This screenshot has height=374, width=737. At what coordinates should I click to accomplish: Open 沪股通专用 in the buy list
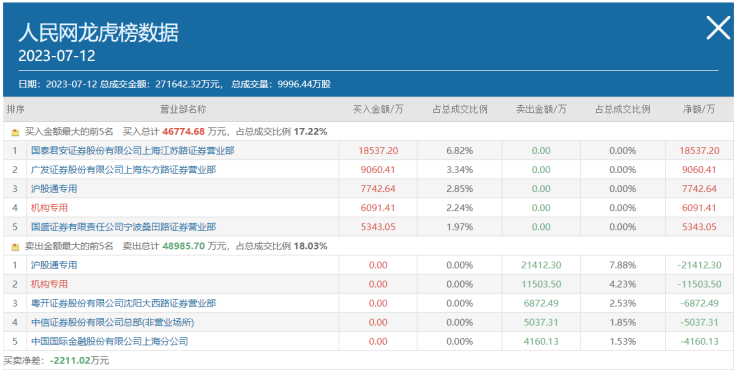(x=54, y=189)
